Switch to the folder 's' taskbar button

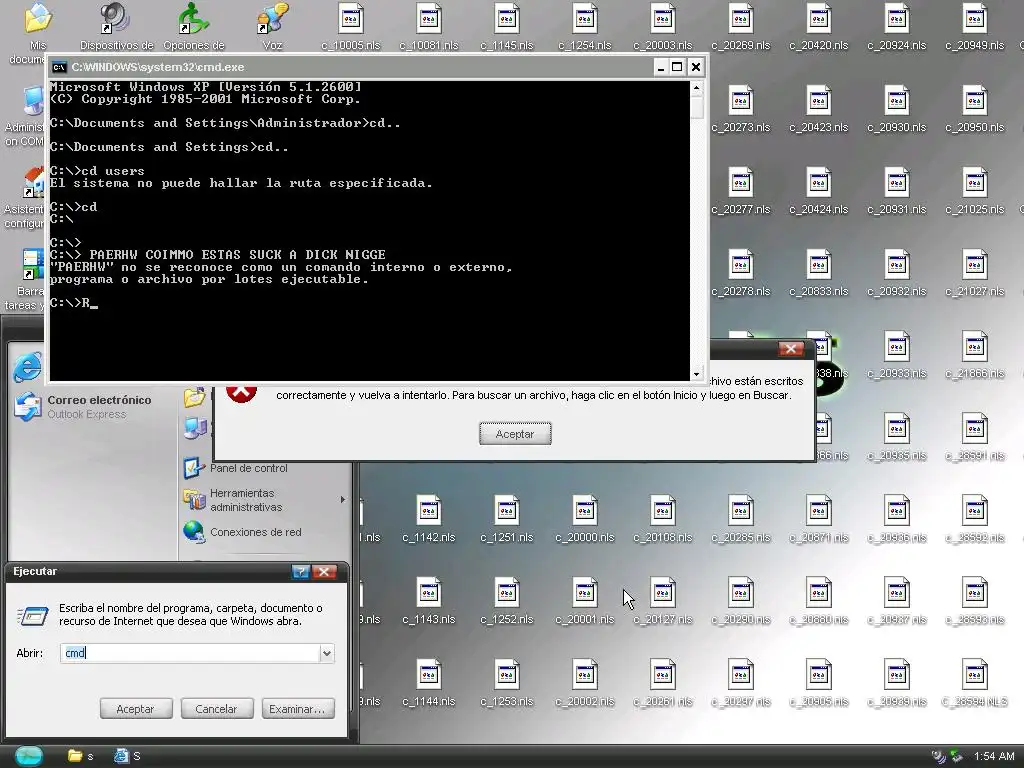pyautogui.click(x=81, y=756)
